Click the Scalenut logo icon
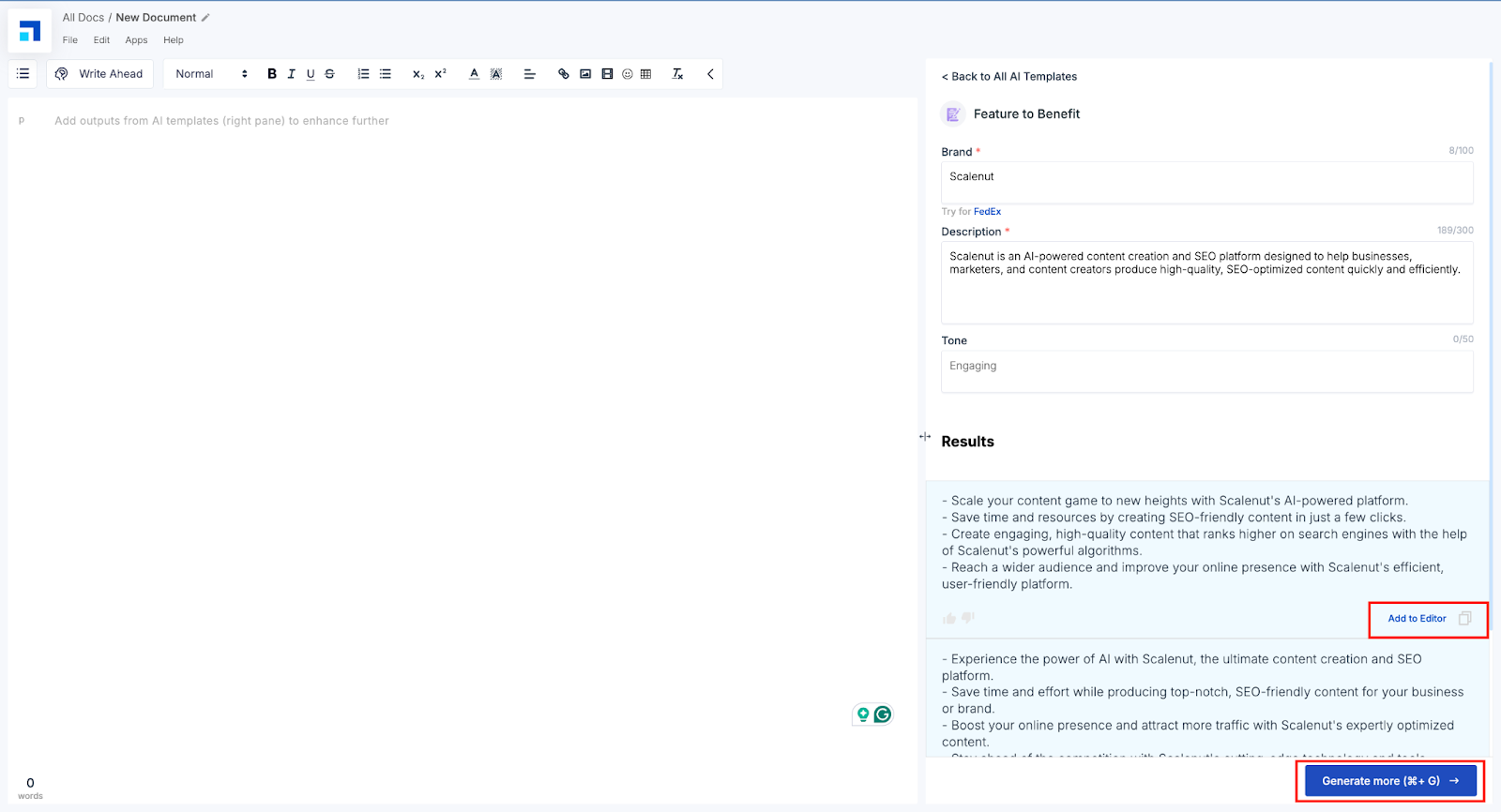This screenshot has width=1501, height=812. pos(30,30)
